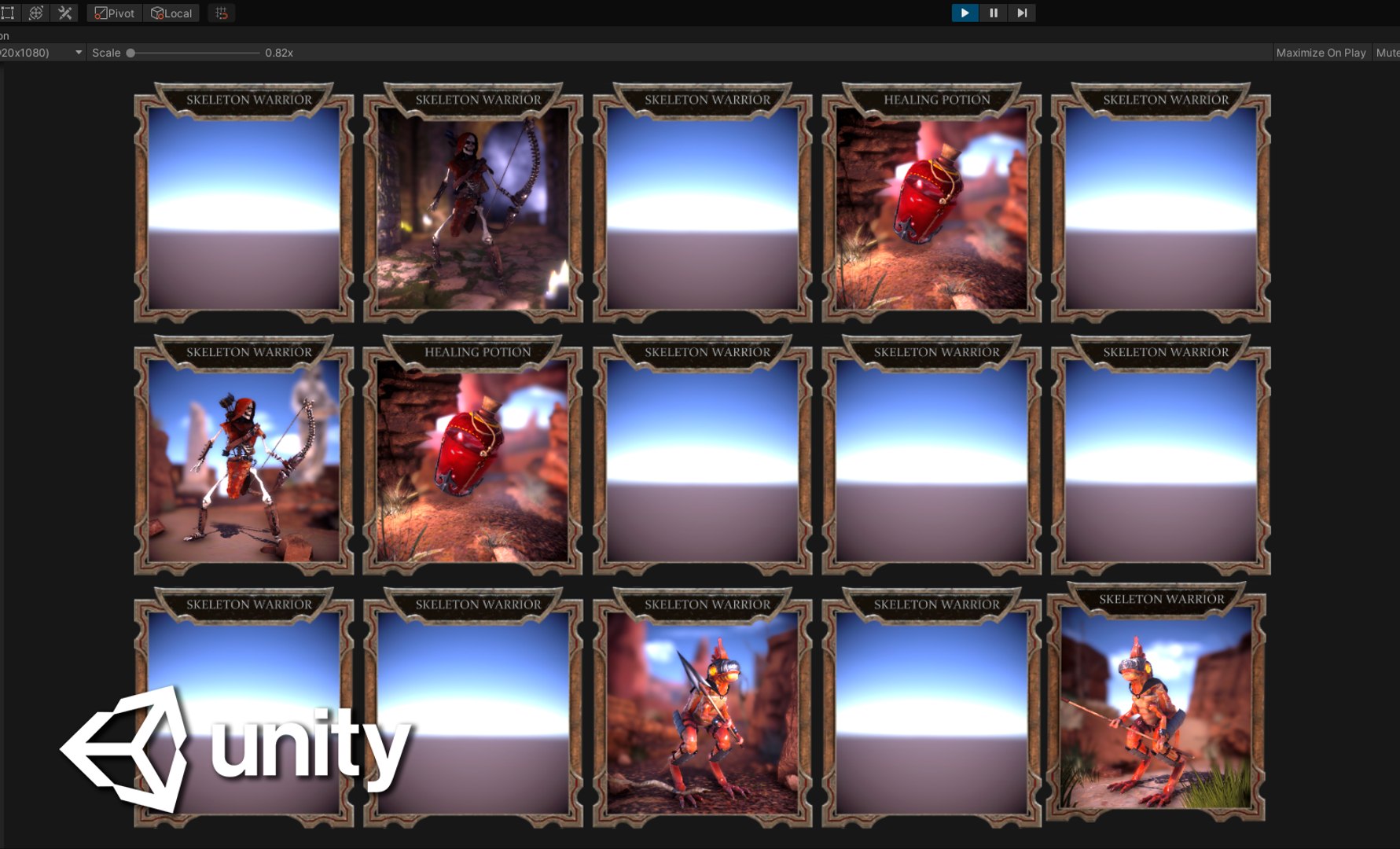This screenshot has width=1400, height=849.
Task: Select bottom-row lizard spearman card in canyon
Action: (x=702, y=707)
